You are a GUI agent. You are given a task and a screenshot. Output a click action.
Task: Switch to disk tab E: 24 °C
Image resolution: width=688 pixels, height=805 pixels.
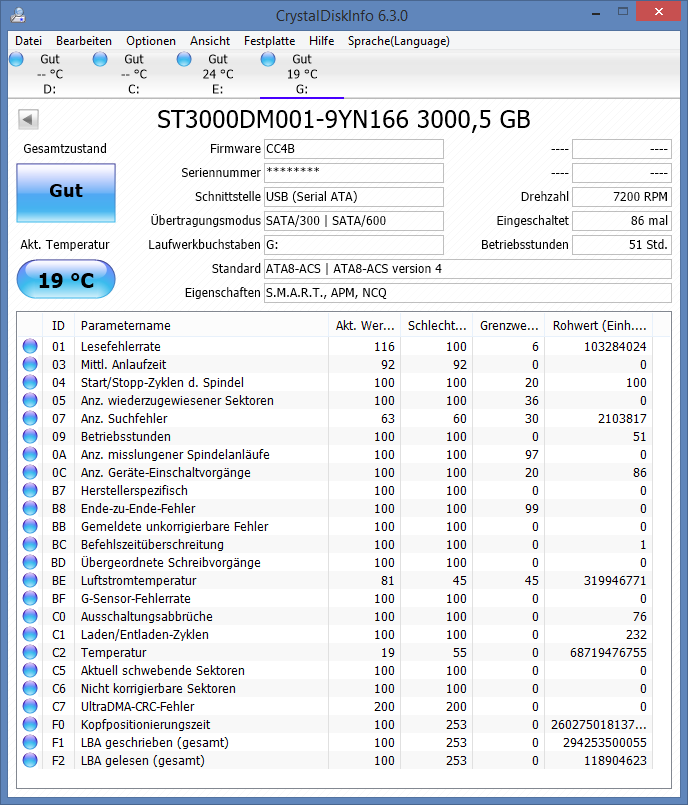218,74
